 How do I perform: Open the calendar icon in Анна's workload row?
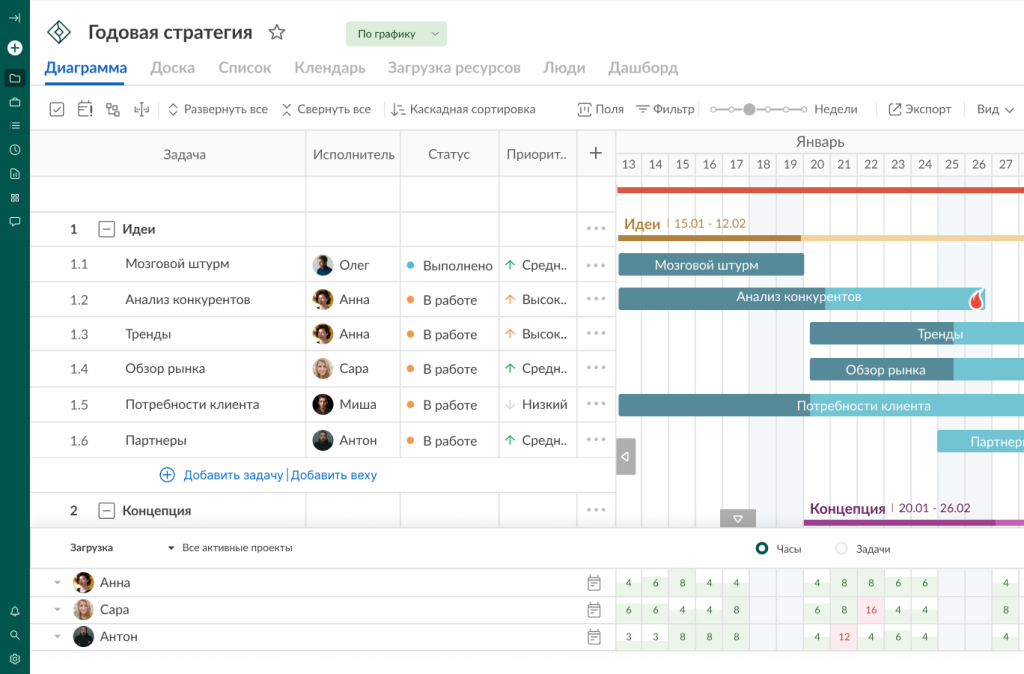click(594, 583)
